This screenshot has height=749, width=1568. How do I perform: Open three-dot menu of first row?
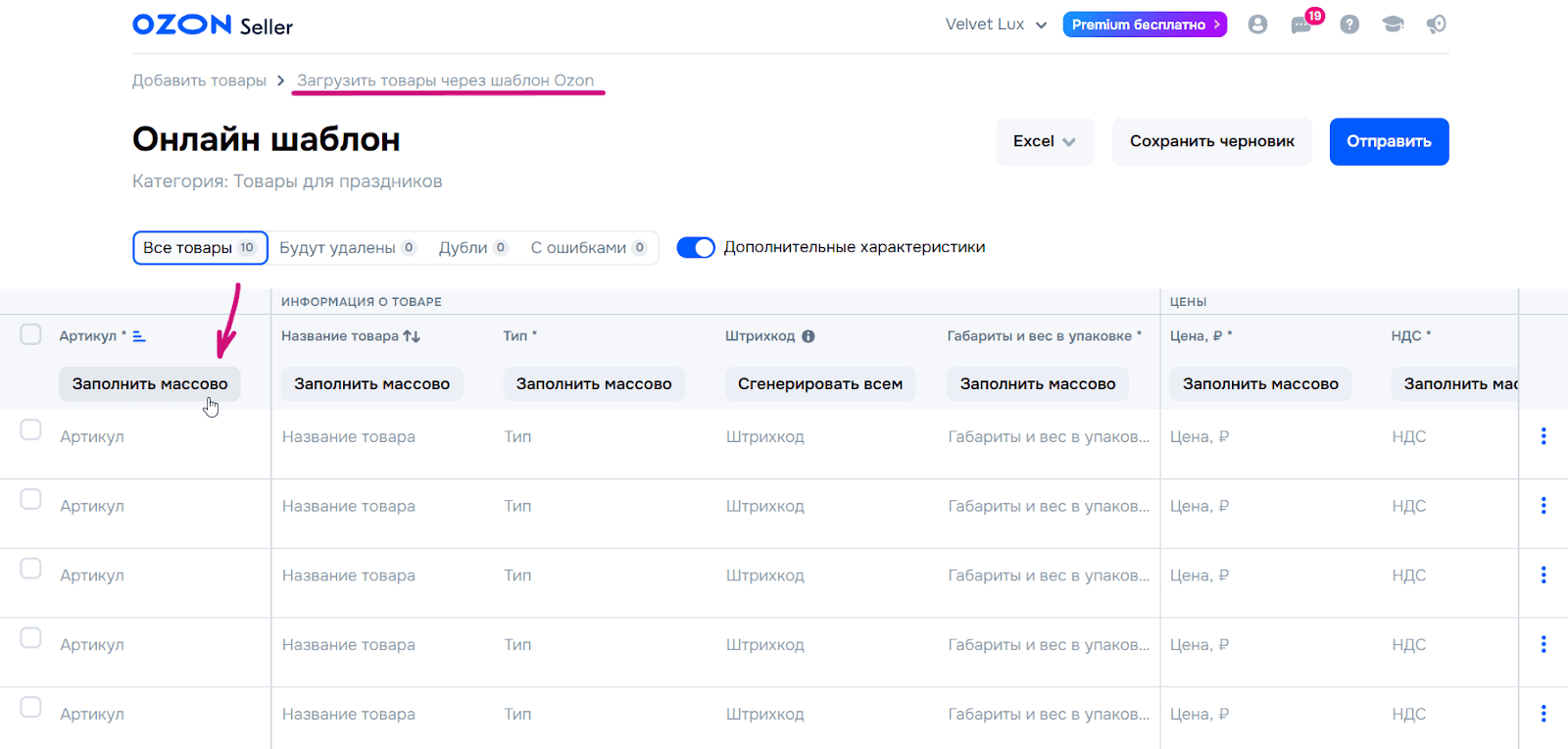(x=1543, y=436)
